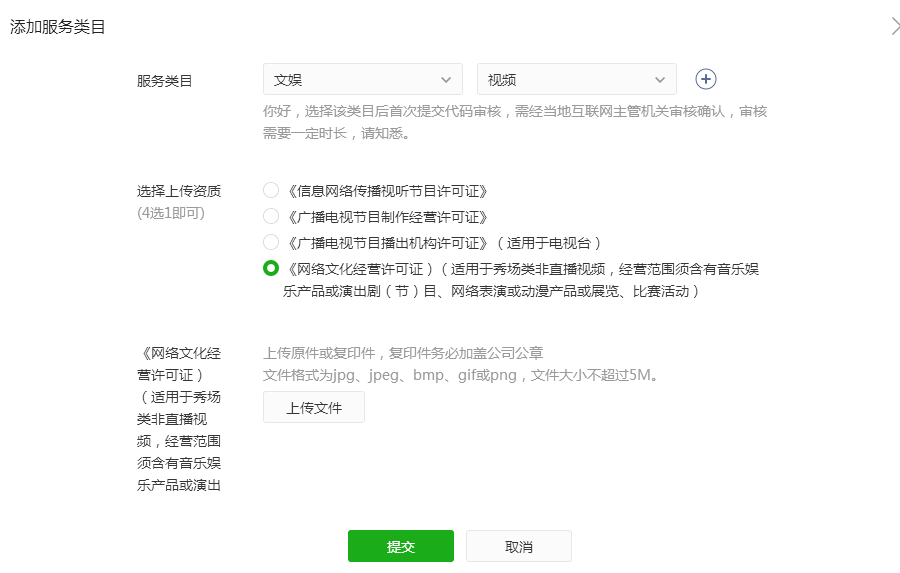Click the selected 网络文化经营许可证 green radio
900x573 pixels.
pos(271,268)
